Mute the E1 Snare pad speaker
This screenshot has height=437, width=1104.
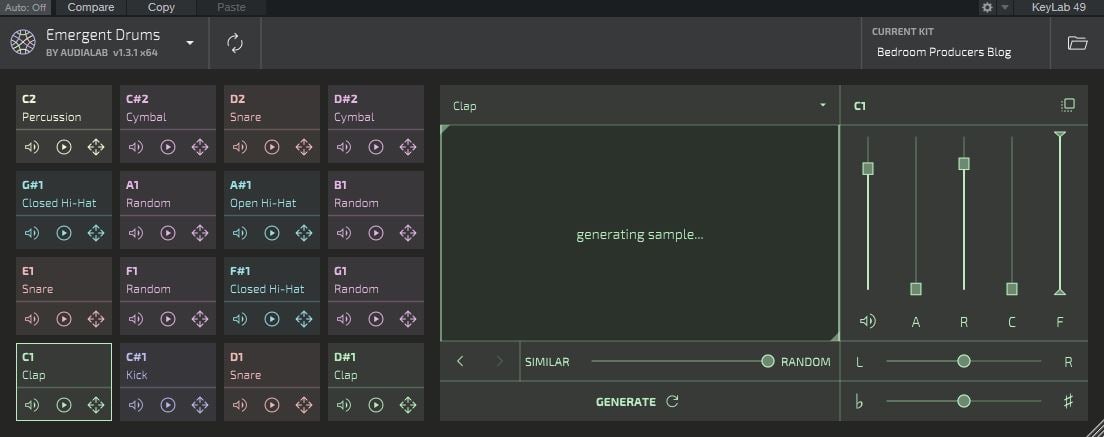point(32,319)
